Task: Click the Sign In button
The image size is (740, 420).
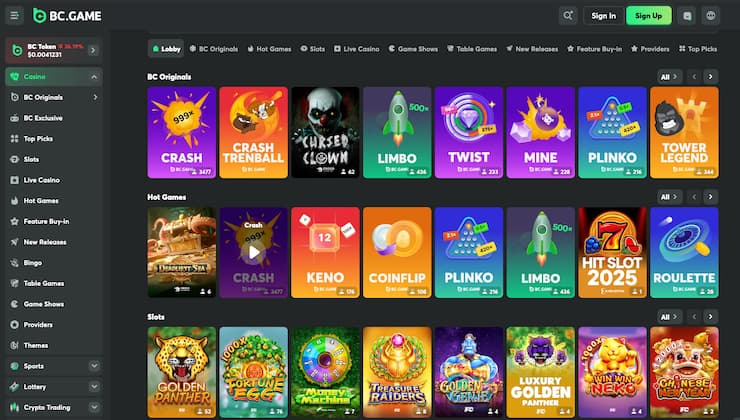Action: tap(604, 16)
